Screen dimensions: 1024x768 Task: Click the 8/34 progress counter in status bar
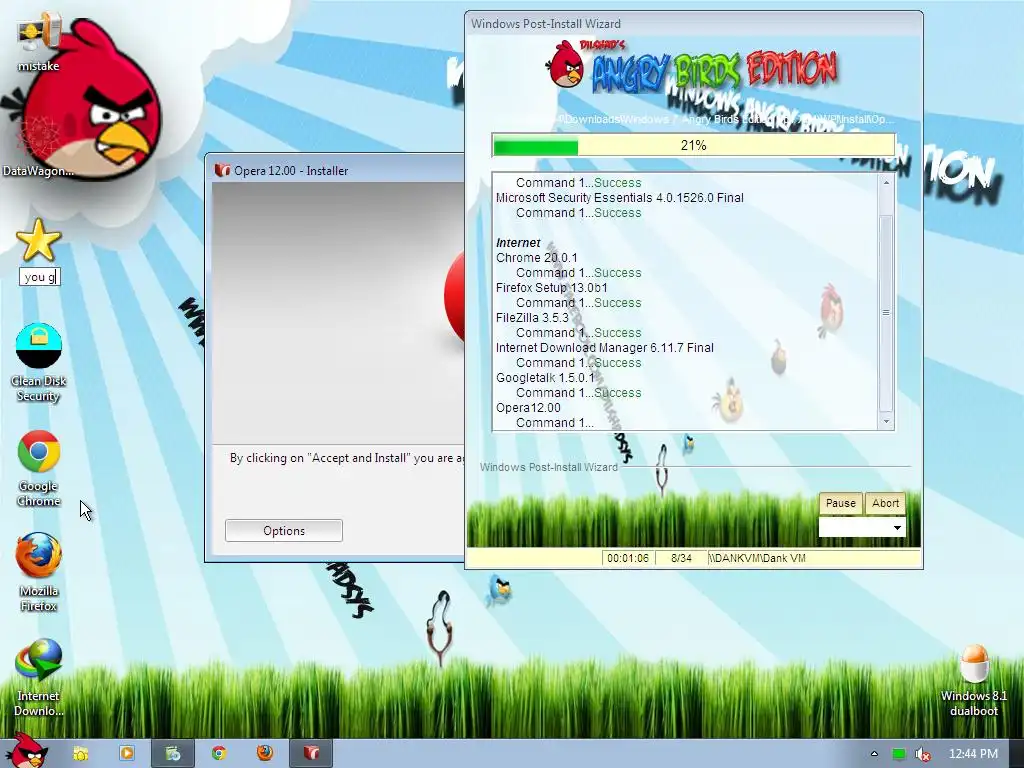(x=681, y=558)
